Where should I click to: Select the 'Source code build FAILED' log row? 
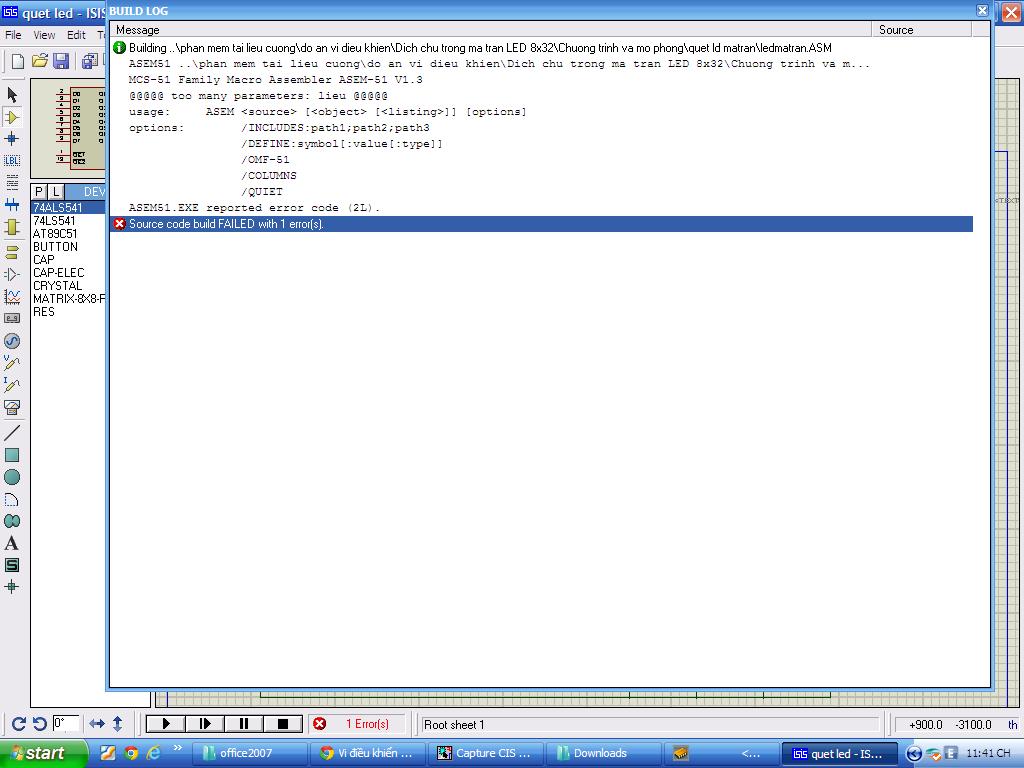tap(541, 224)
